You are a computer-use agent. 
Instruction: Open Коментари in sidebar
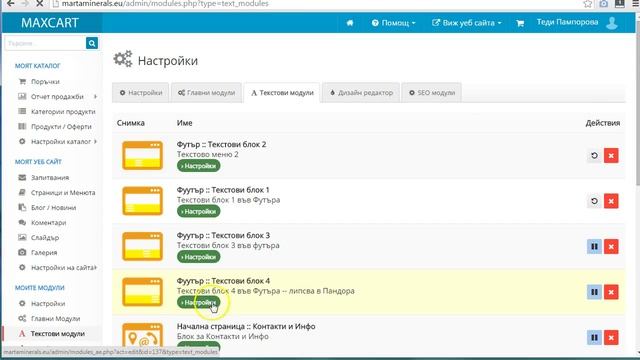[x=49, y=223]
